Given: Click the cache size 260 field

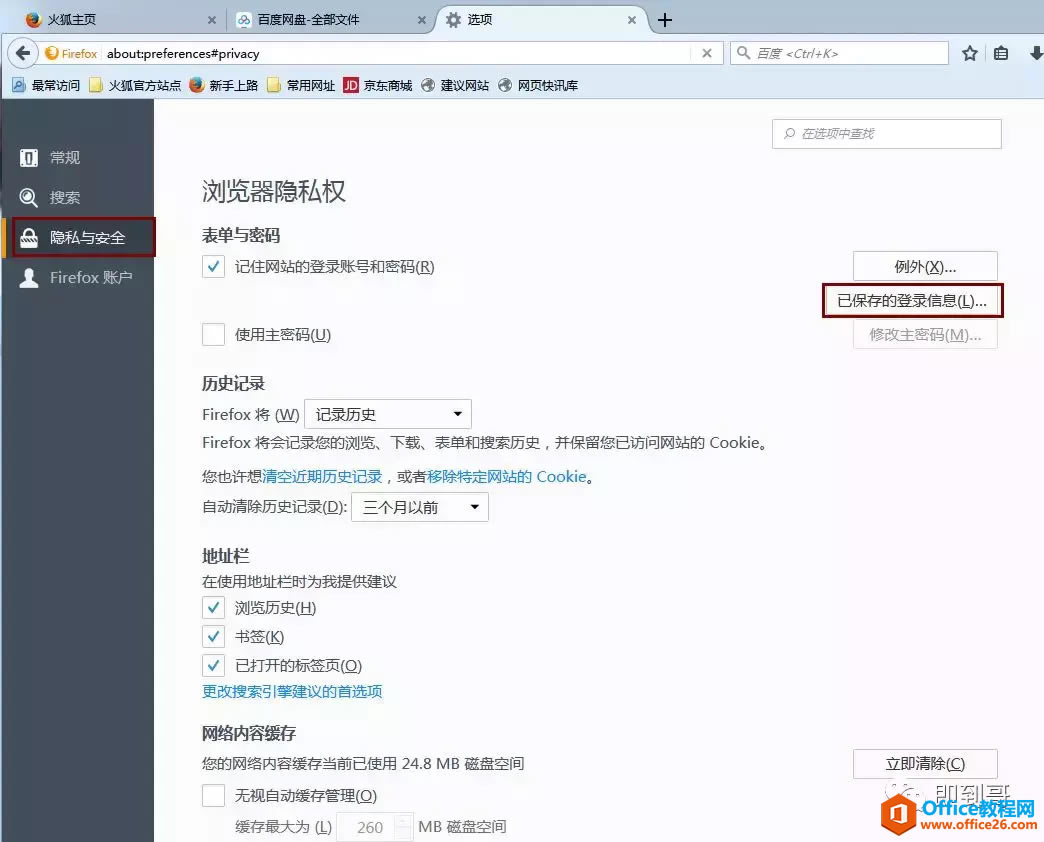Looking at the screenshot, I should [x=368, y=827].
